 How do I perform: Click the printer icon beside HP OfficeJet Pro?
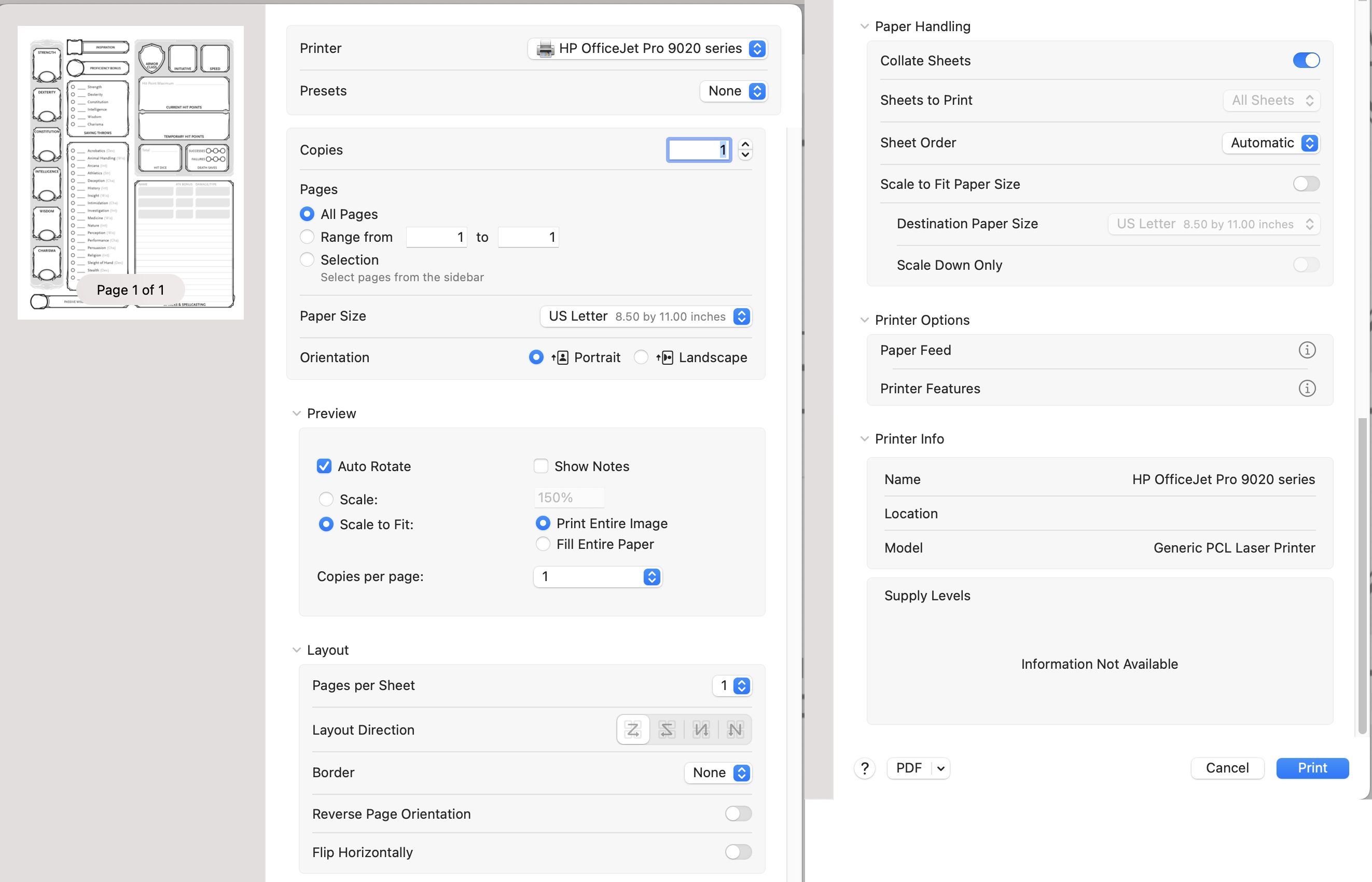(x=545, y=49)
